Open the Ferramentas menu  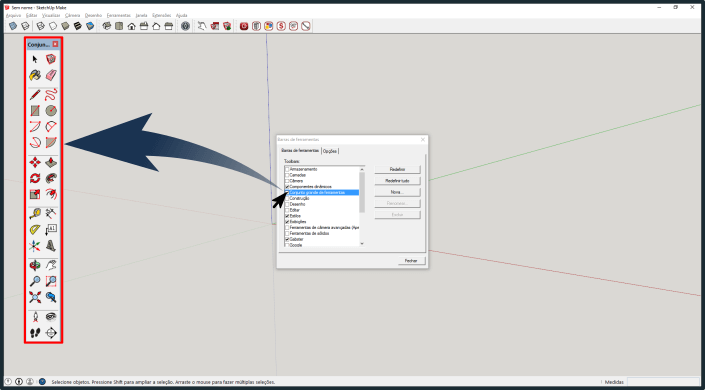118,15
